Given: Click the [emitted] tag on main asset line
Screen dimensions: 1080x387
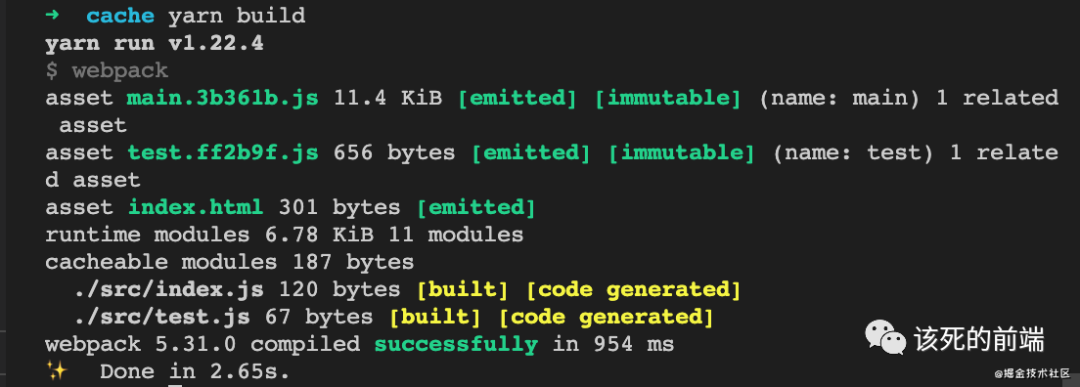Looking at the screenshot, I should pos(517,98).
